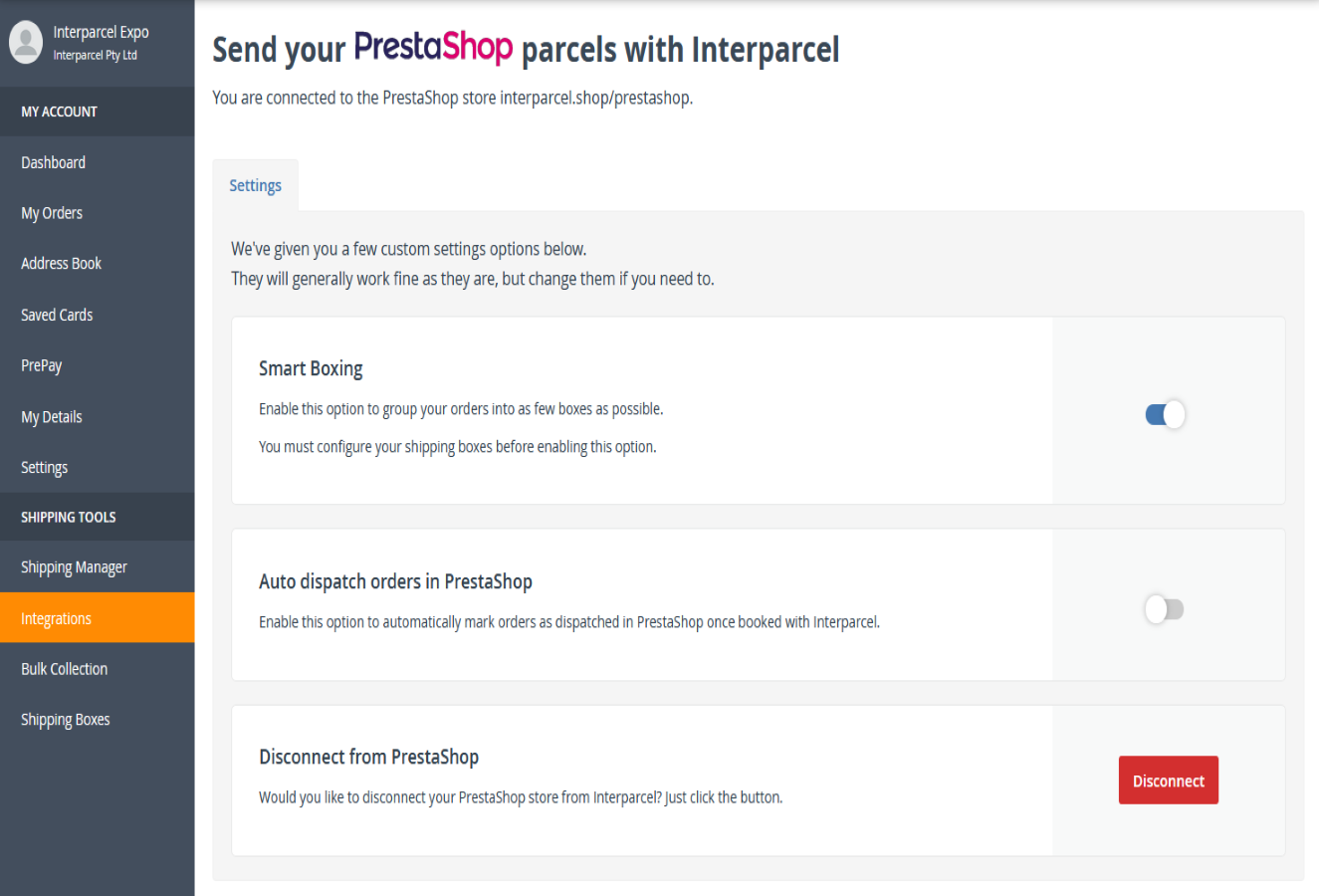Image resolution: width=1319 pixels, height=896 pixels.
Task: View Saved Cards
Action: point(57,314)
